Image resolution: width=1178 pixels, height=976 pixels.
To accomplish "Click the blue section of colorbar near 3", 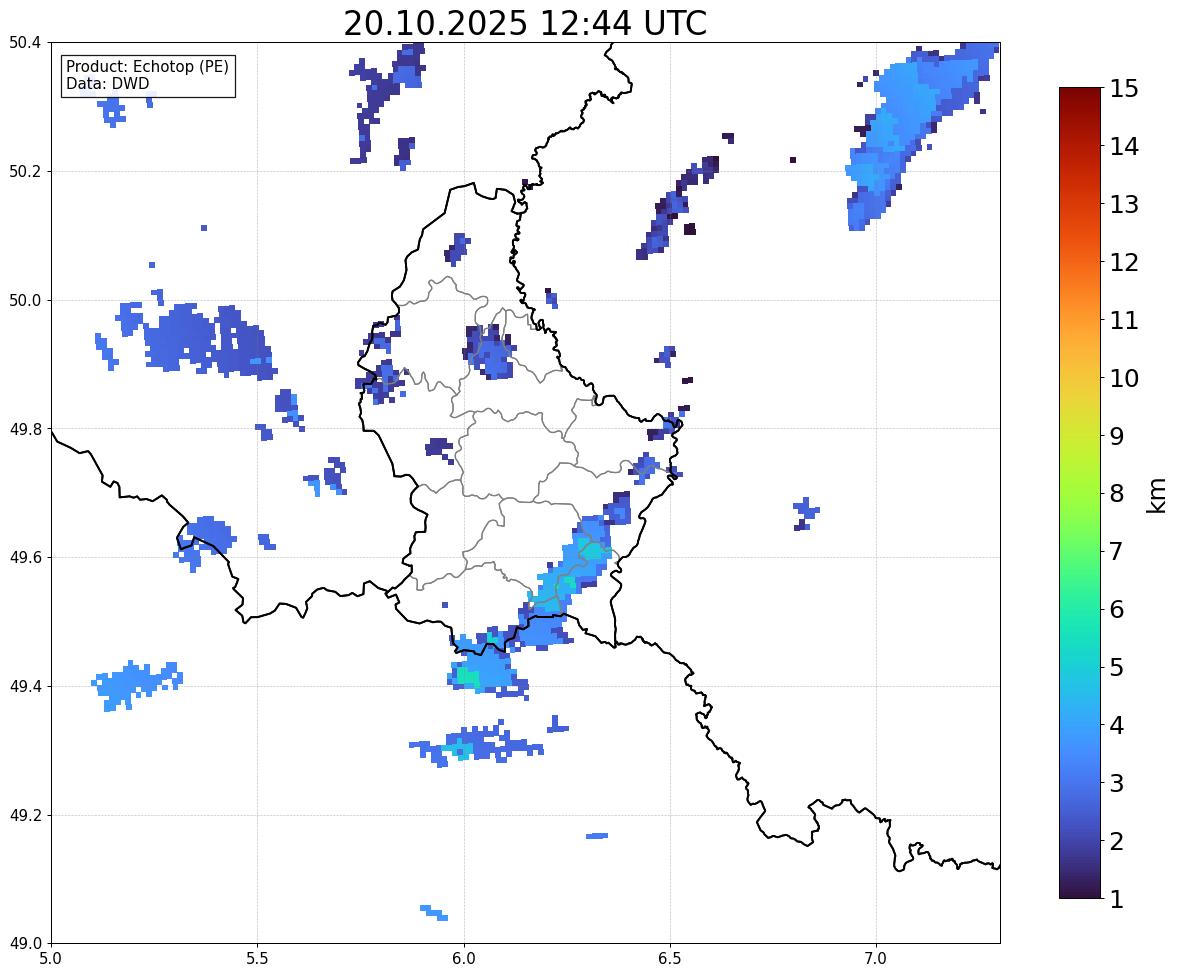I will [1080, 784].
